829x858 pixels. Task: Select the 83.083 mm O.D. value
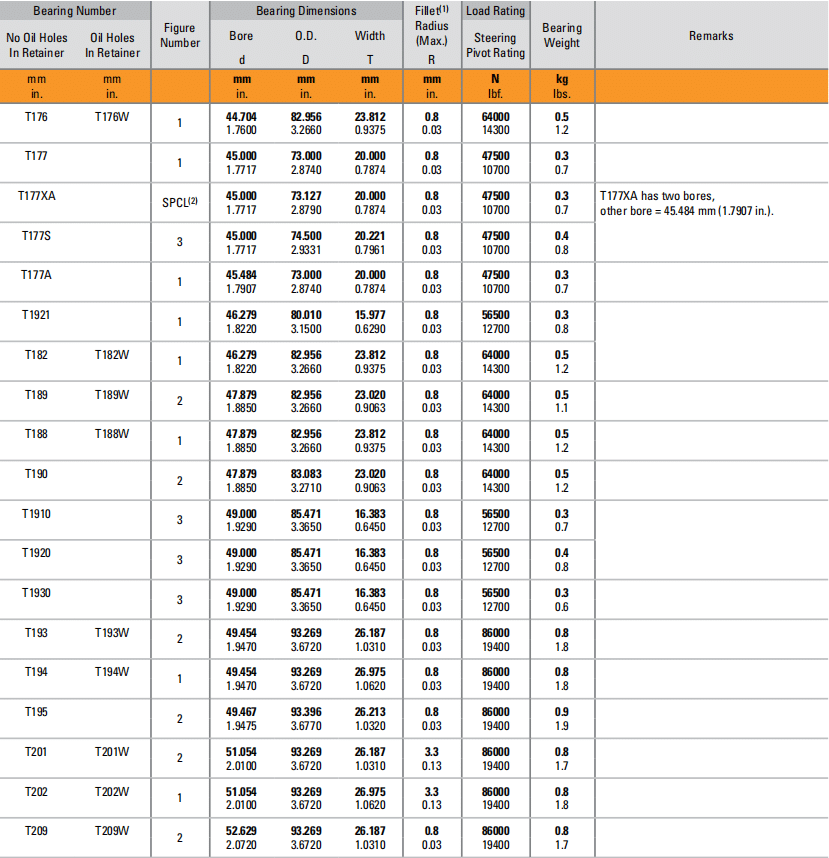(x=306, y=474)
